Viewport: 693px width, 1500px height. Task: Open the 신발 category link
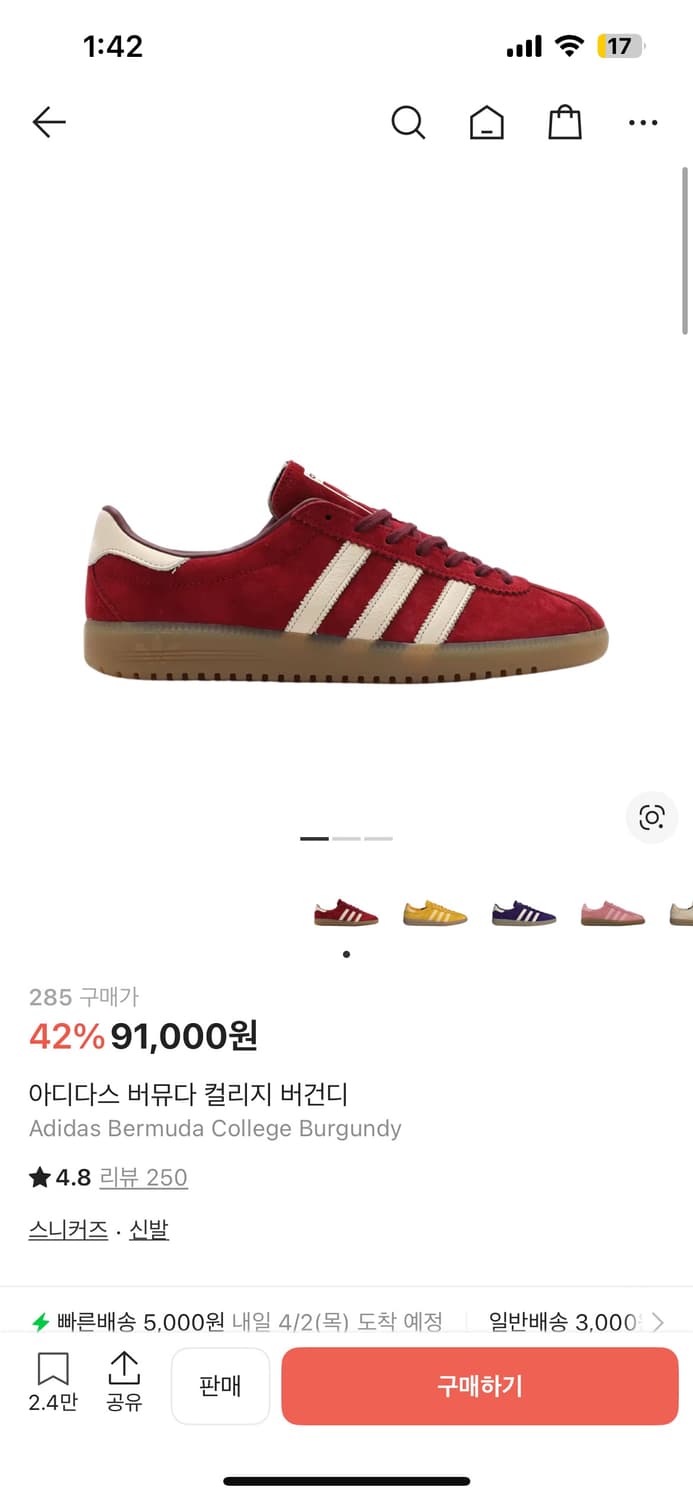tap(149, 1230)
